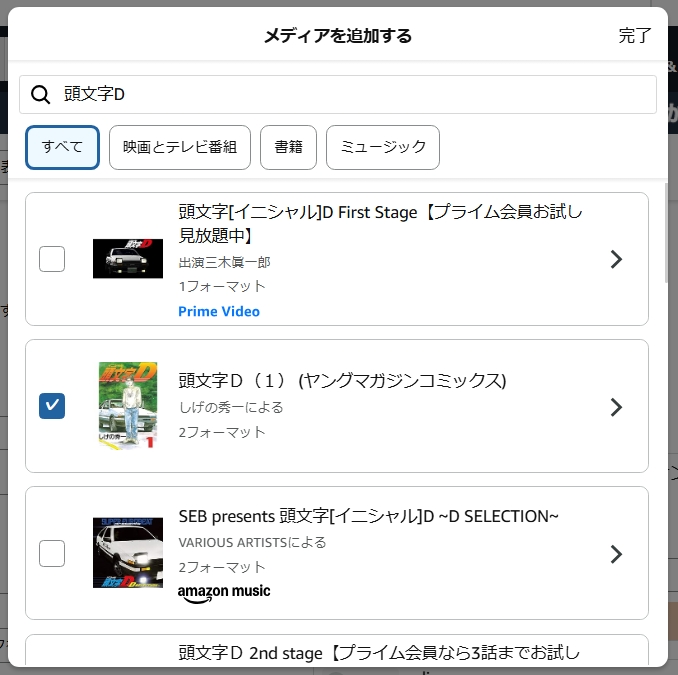Click 完了 to finish adding media
678x675 pixels.
coord(634,35)
